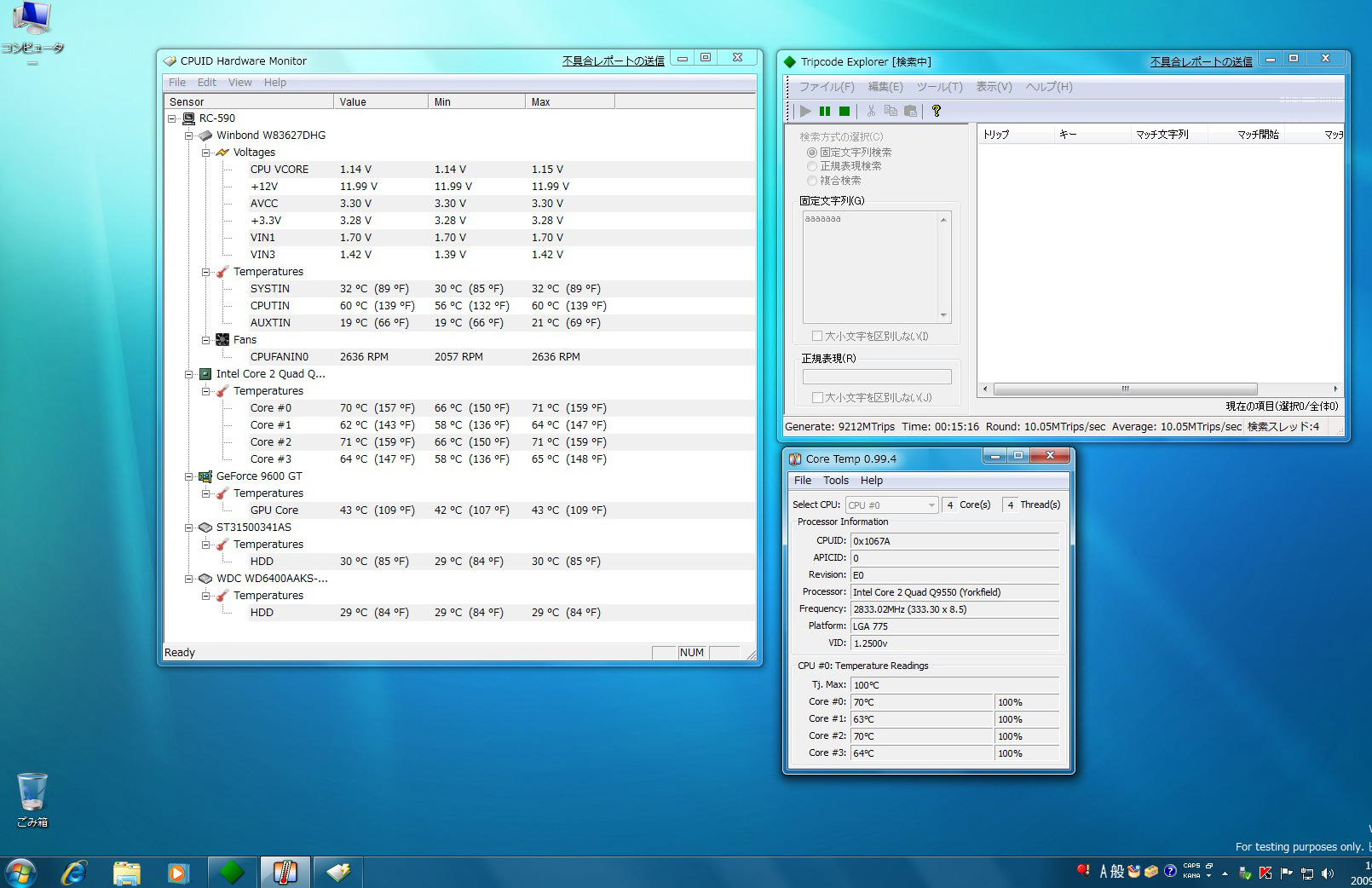The width and height of the screenshot is (1372, 888).
Task: Click the horizontal scrollbar in the results list
Action: pyautogui.click(x=1124, y=389)
